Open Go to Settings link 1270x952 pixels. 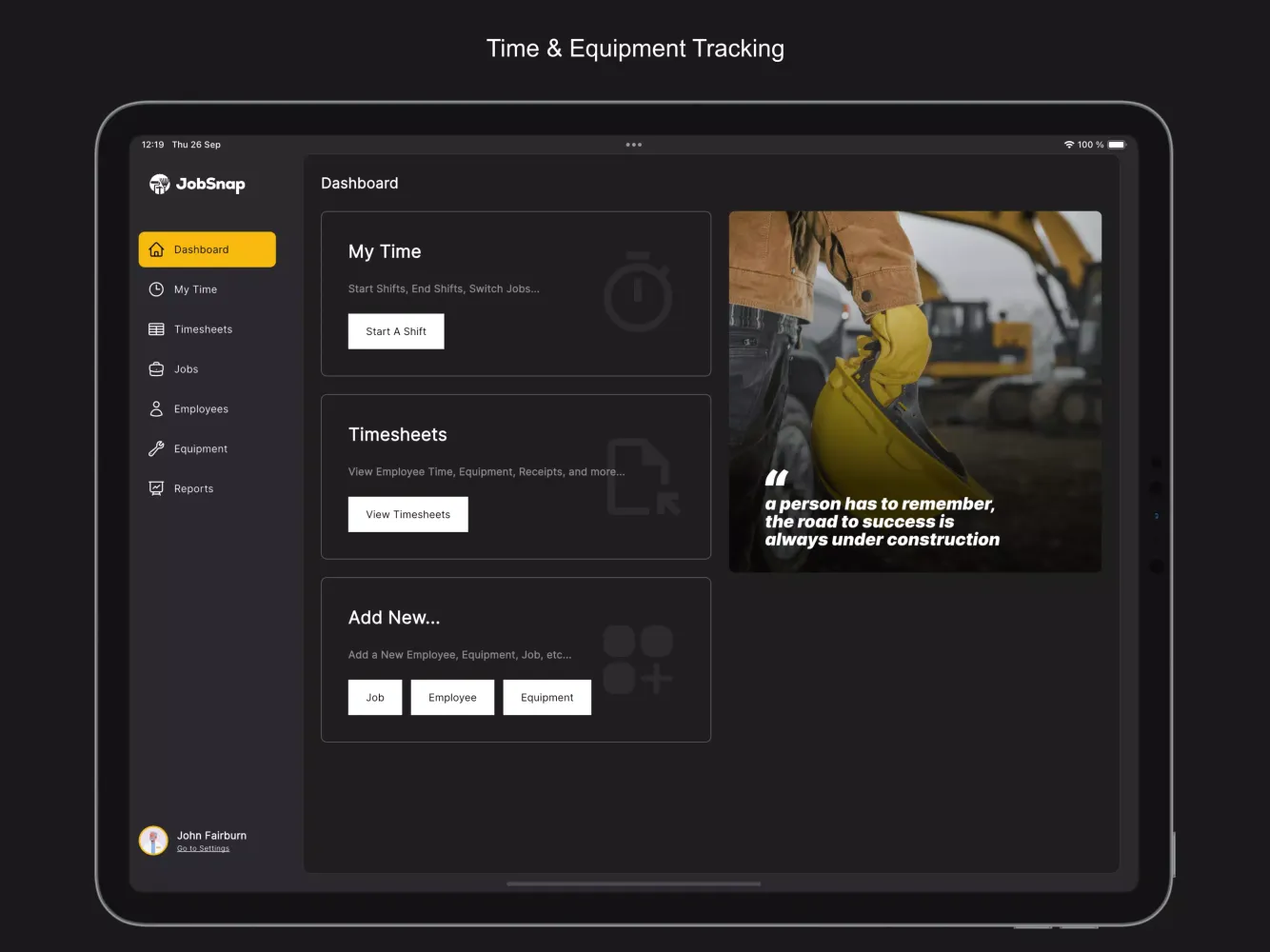pos(203,848)
